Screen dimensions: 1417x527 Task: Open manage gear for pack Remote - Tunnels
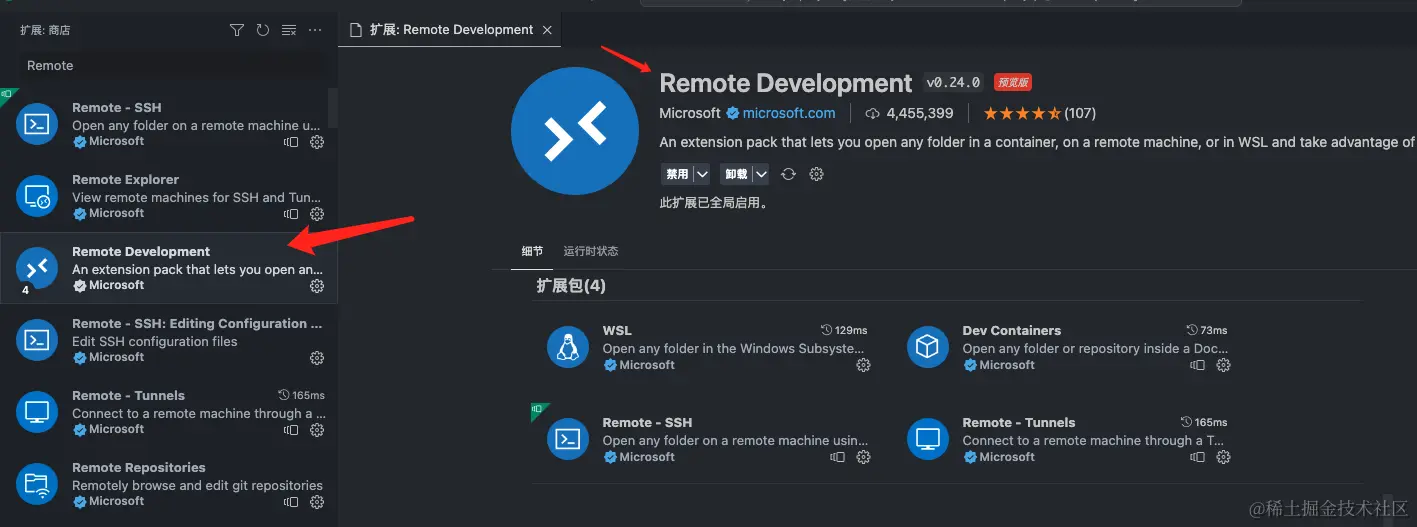coord(1224,458)
